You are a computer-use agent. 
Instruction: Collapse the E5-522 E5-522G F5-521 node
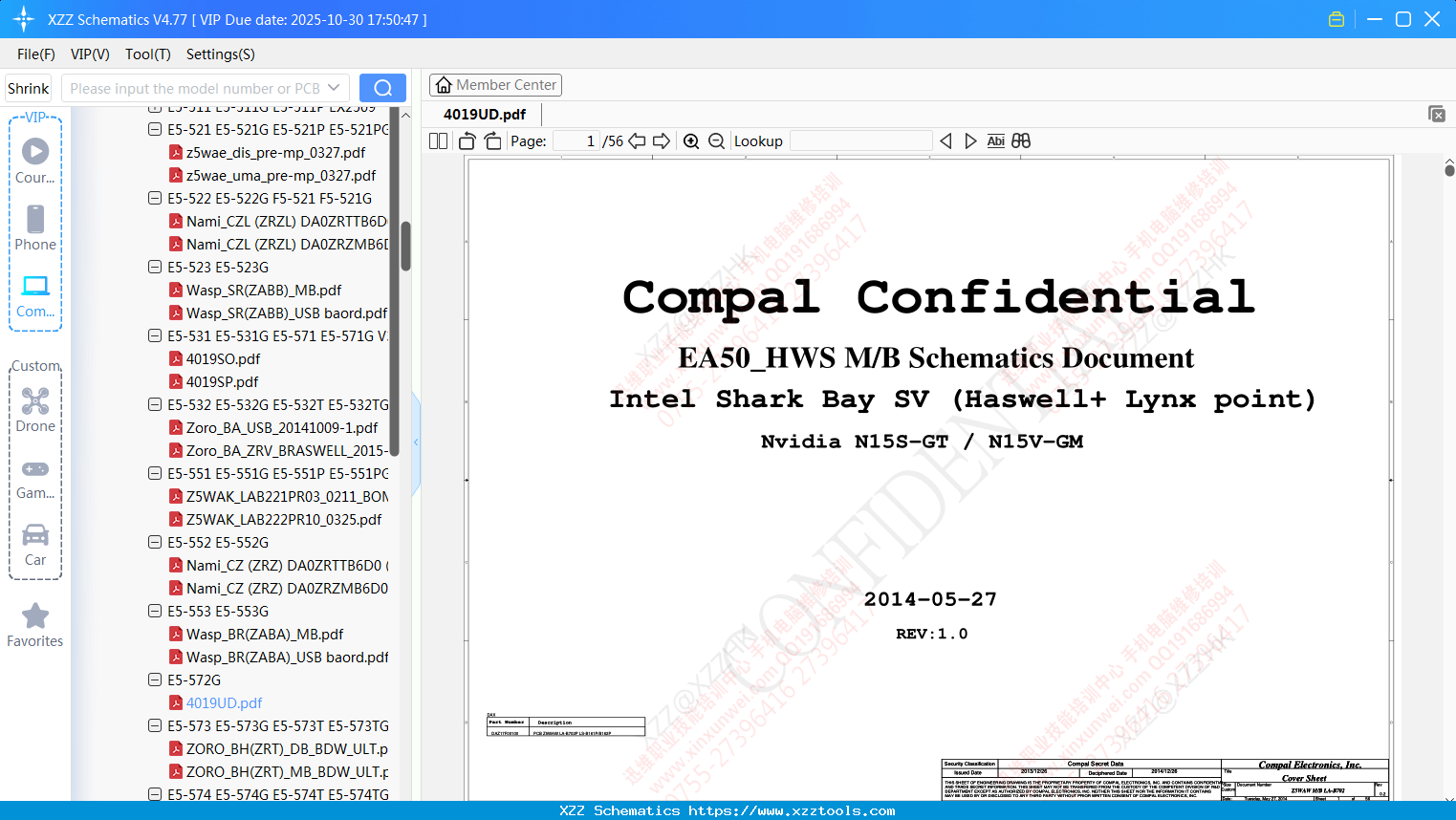coord(155,199)
